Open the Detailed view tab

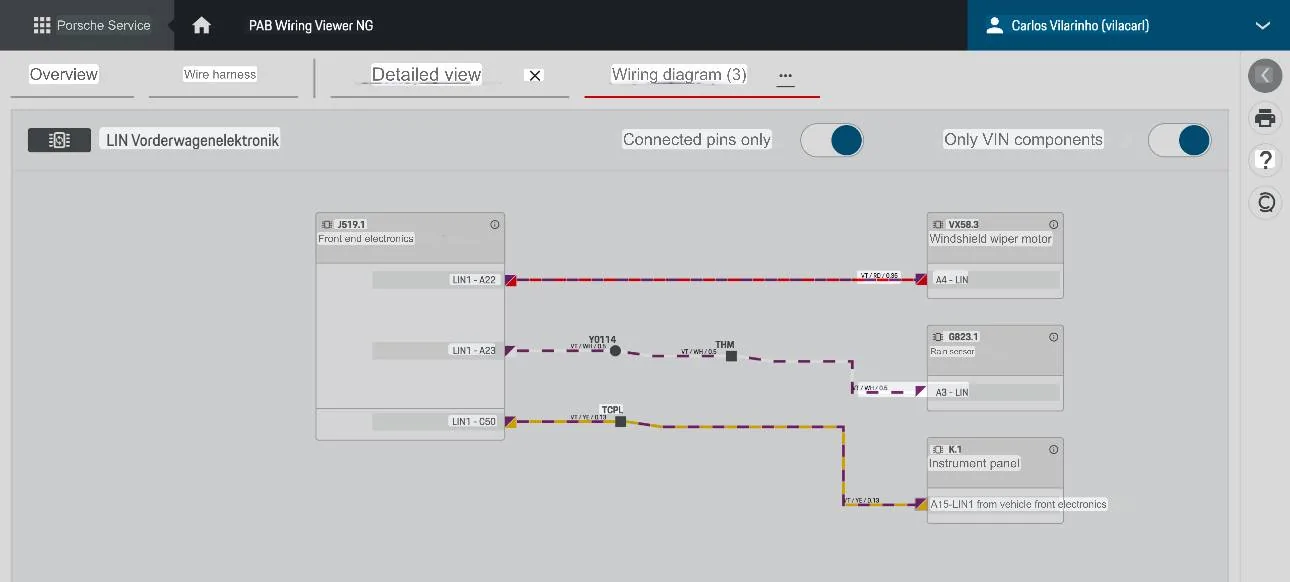tap(426, 75)
